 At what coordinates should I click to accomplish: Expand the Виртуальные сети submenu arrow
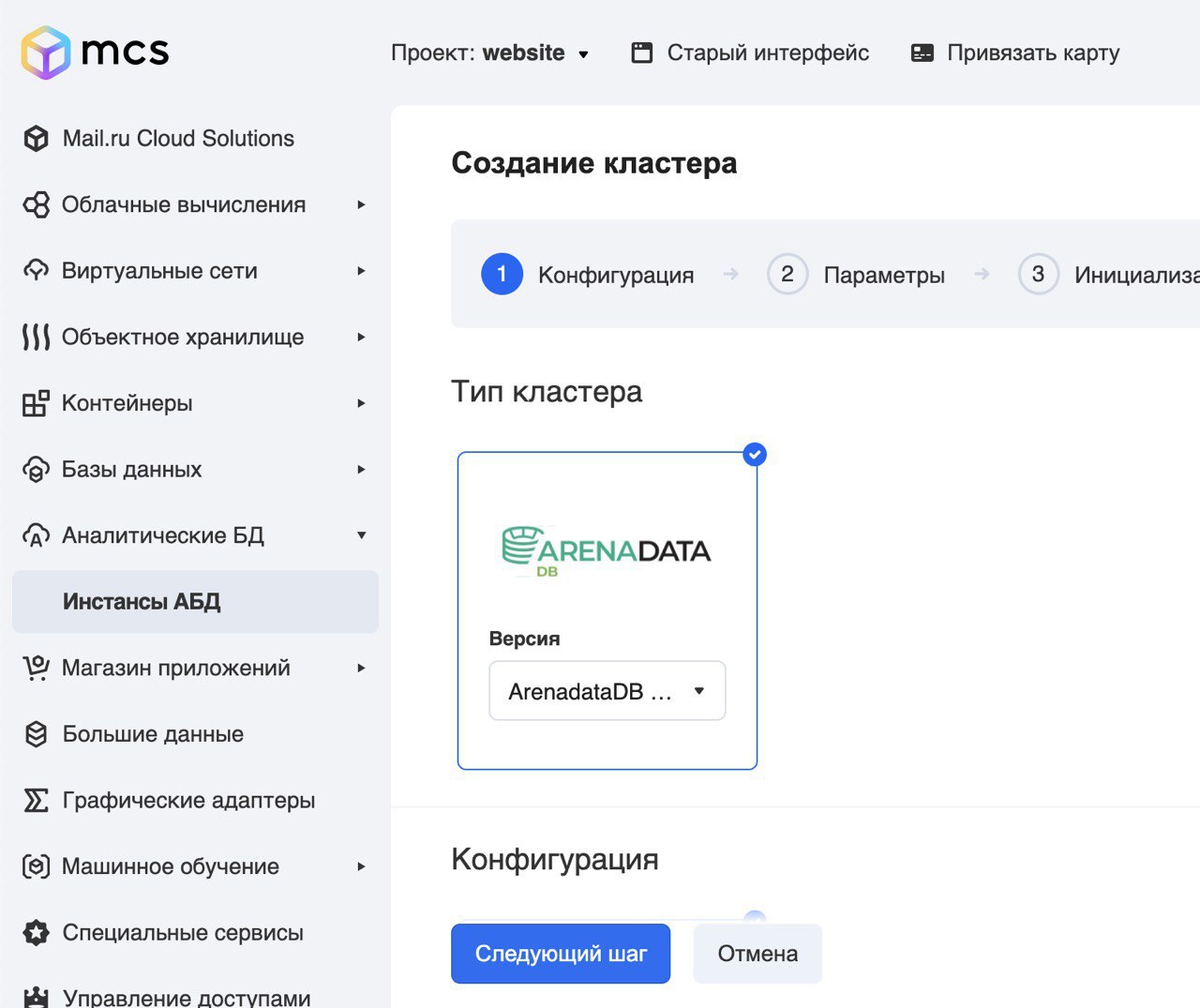[x=361, y=271]
